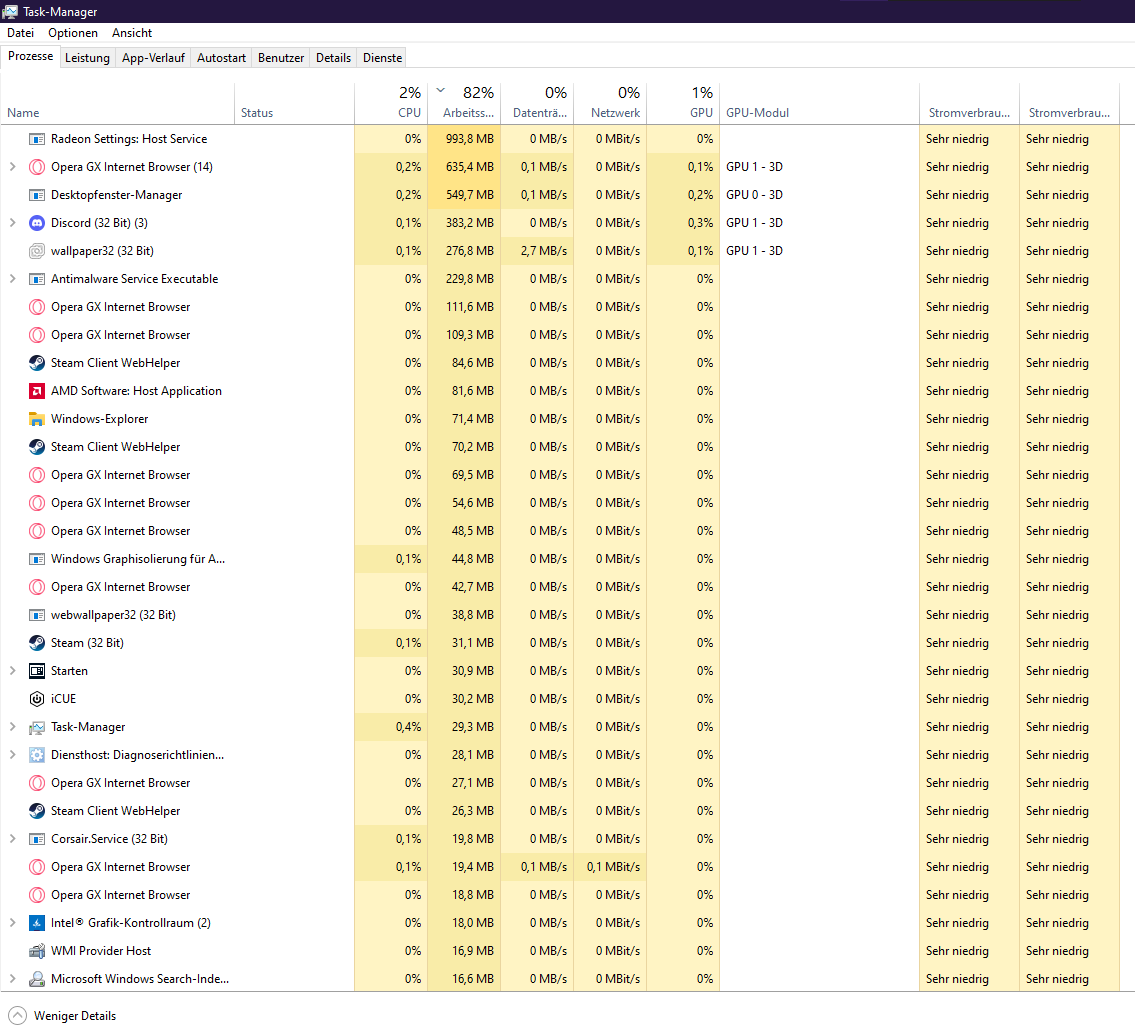Click the wallpaper32 process icon
Image resolution: width=1135 pixels, height=1035 pixels.
(37, 251)
